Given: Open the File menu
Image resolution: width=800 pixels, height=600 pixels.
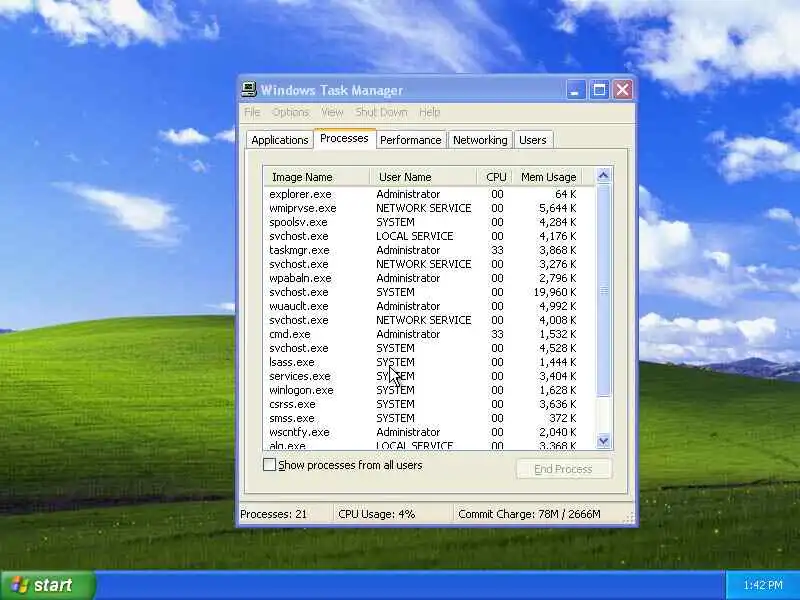Looking at the screenshot, I should tap(252, 112).
